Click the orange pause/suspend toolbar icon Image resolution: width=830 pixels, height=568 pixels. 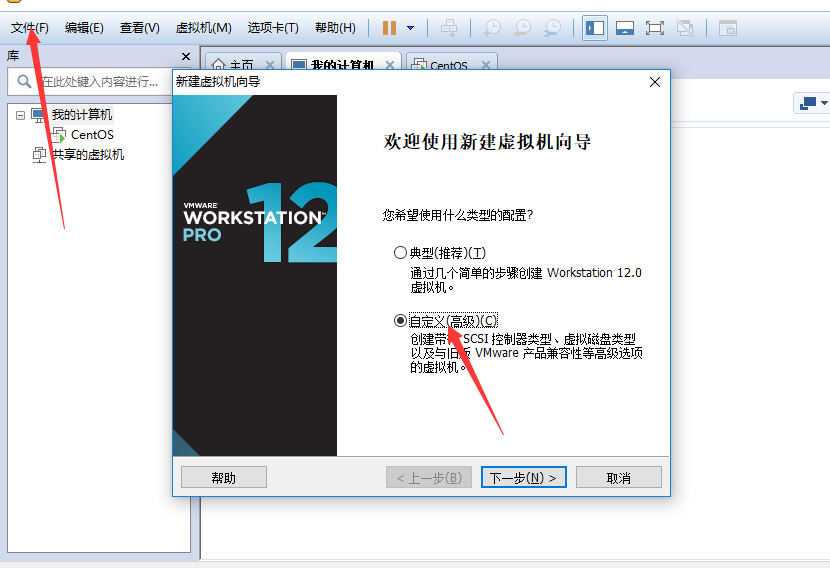click(x=390, y=28)
